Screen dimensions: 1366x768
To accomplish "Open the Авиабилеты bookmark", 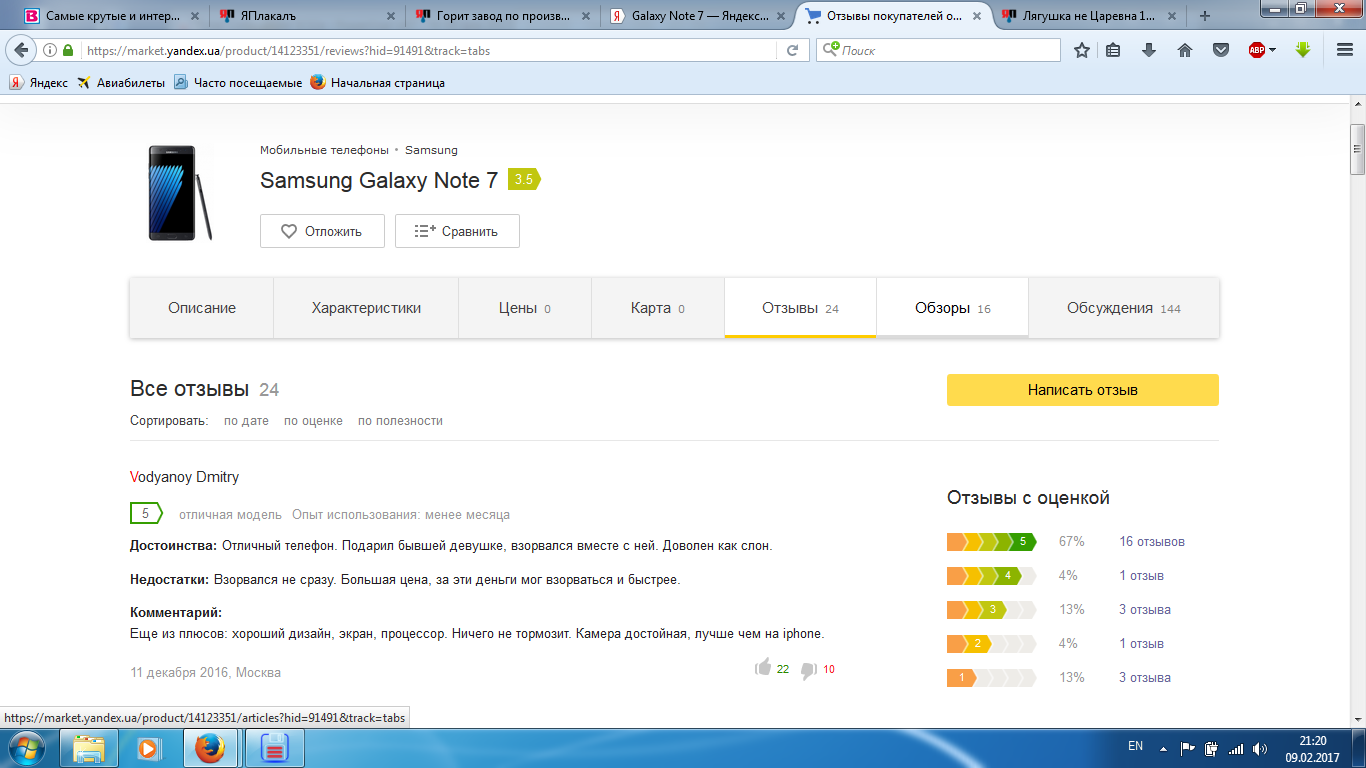I will tap(121, 83).
